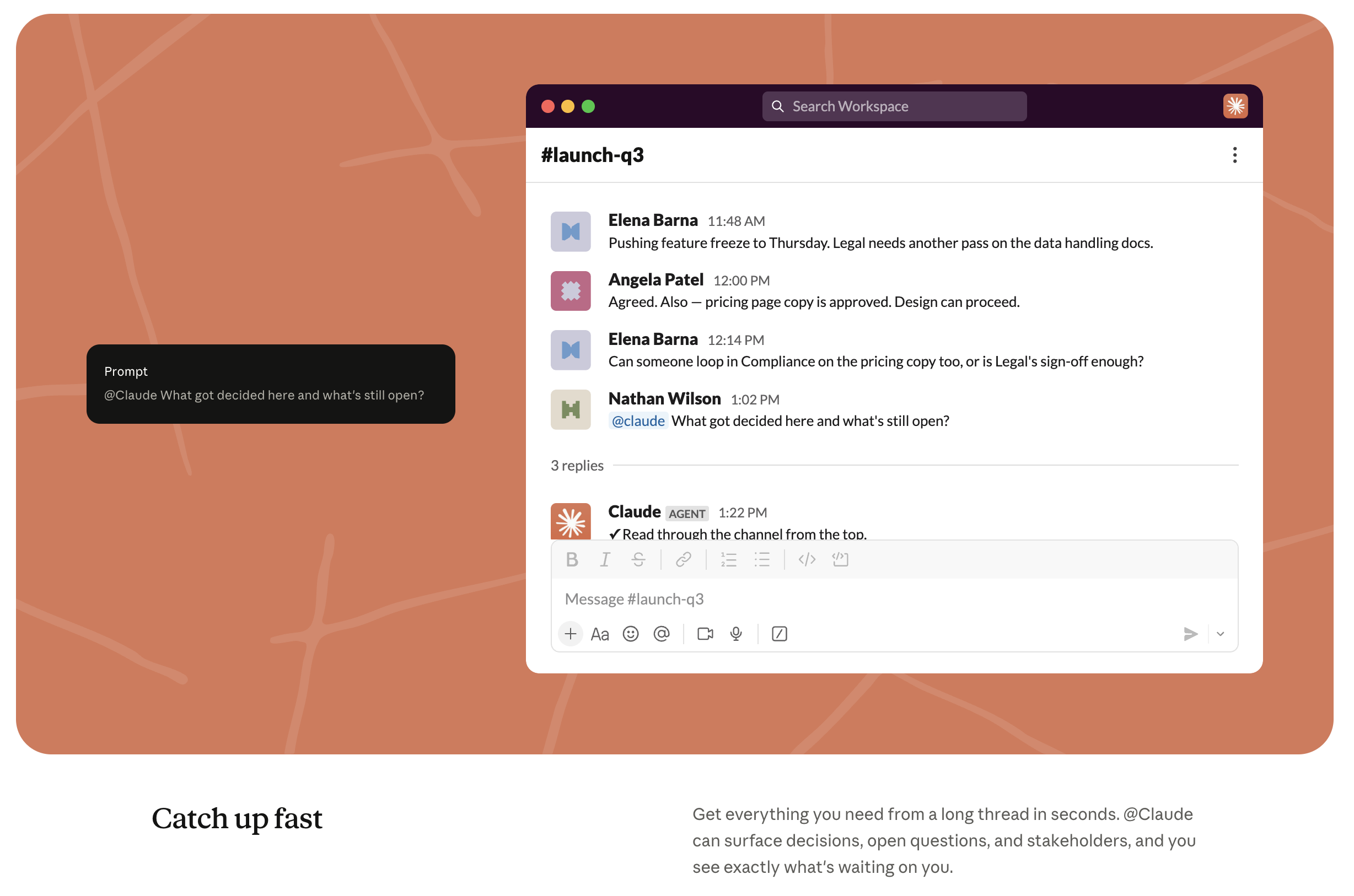Image resolution: width=1354 pixels, height=896 pixels.
Task: Click the Search Workspace field
Action: click(895, 107)
